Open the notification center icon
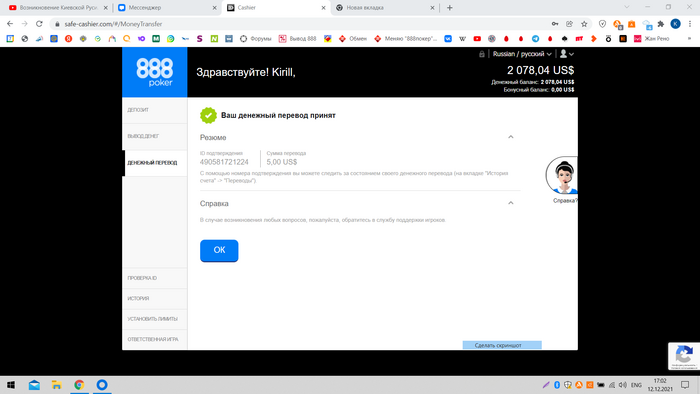Viewport: 700px width, 394px height. pos(685,385)
